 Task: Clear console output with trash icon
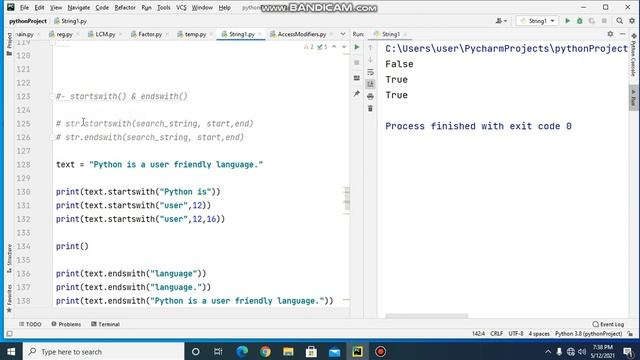pyautogui.click(x=370, y=109)
